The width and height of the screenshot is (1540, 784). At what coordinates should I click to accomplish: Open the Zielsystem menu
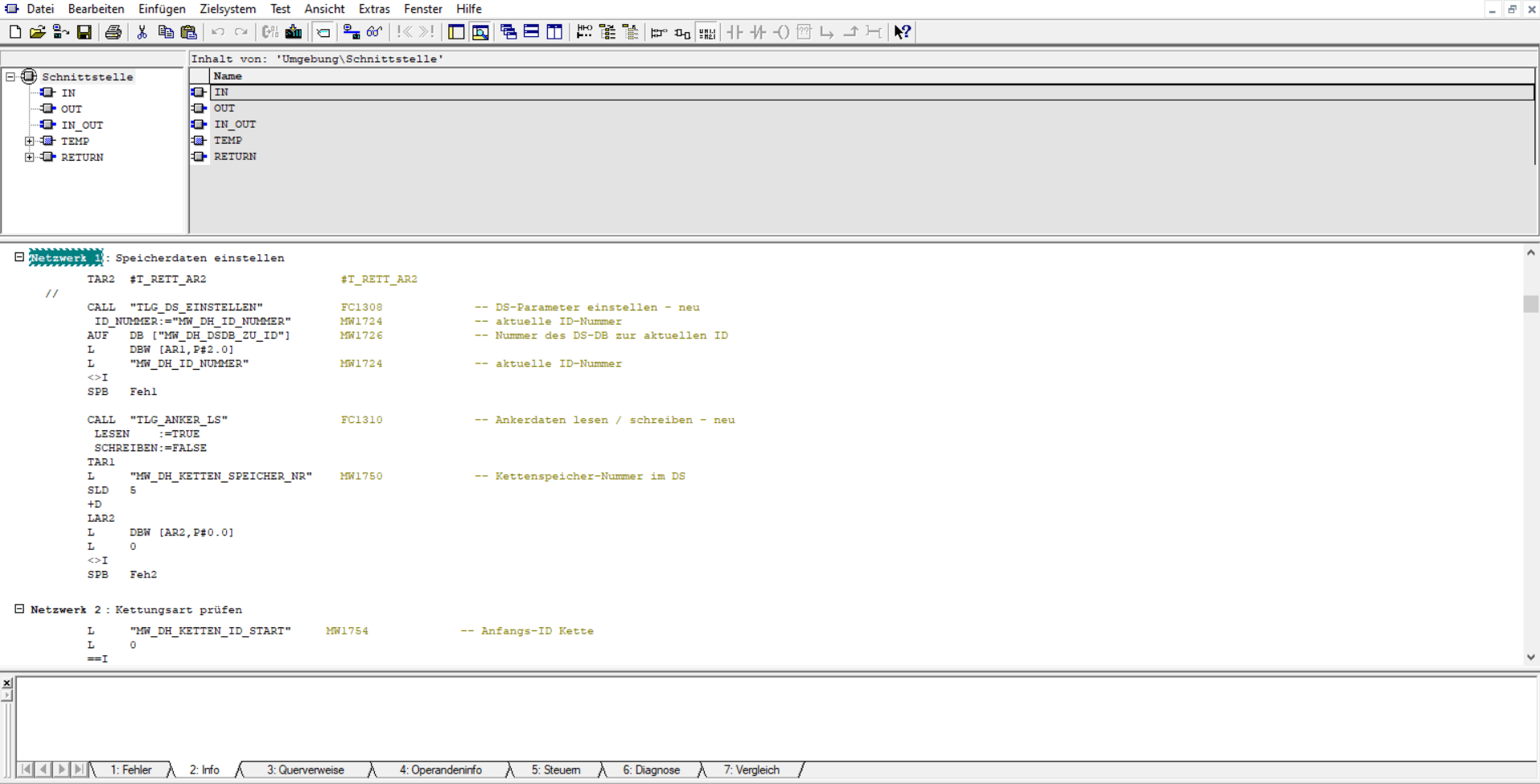[x=227, y=9]
